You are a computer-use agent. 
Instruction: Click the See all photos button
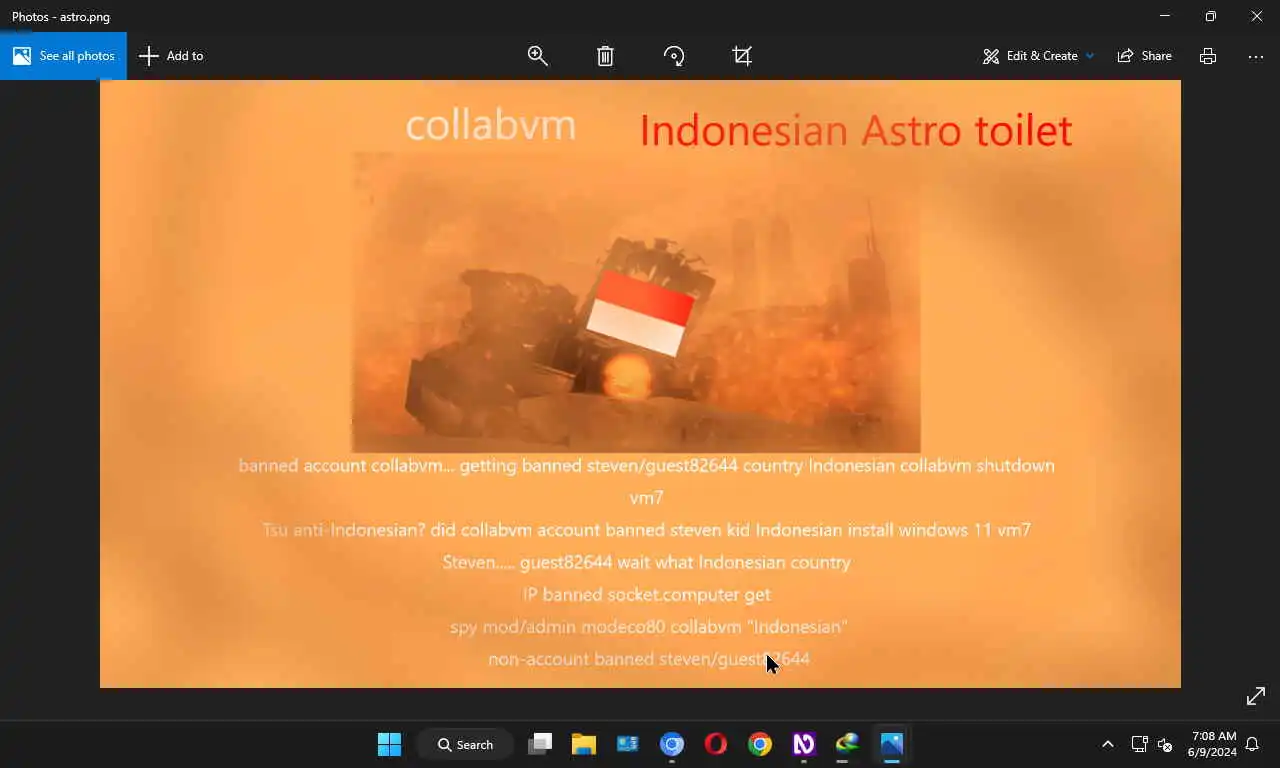(63, 56)
